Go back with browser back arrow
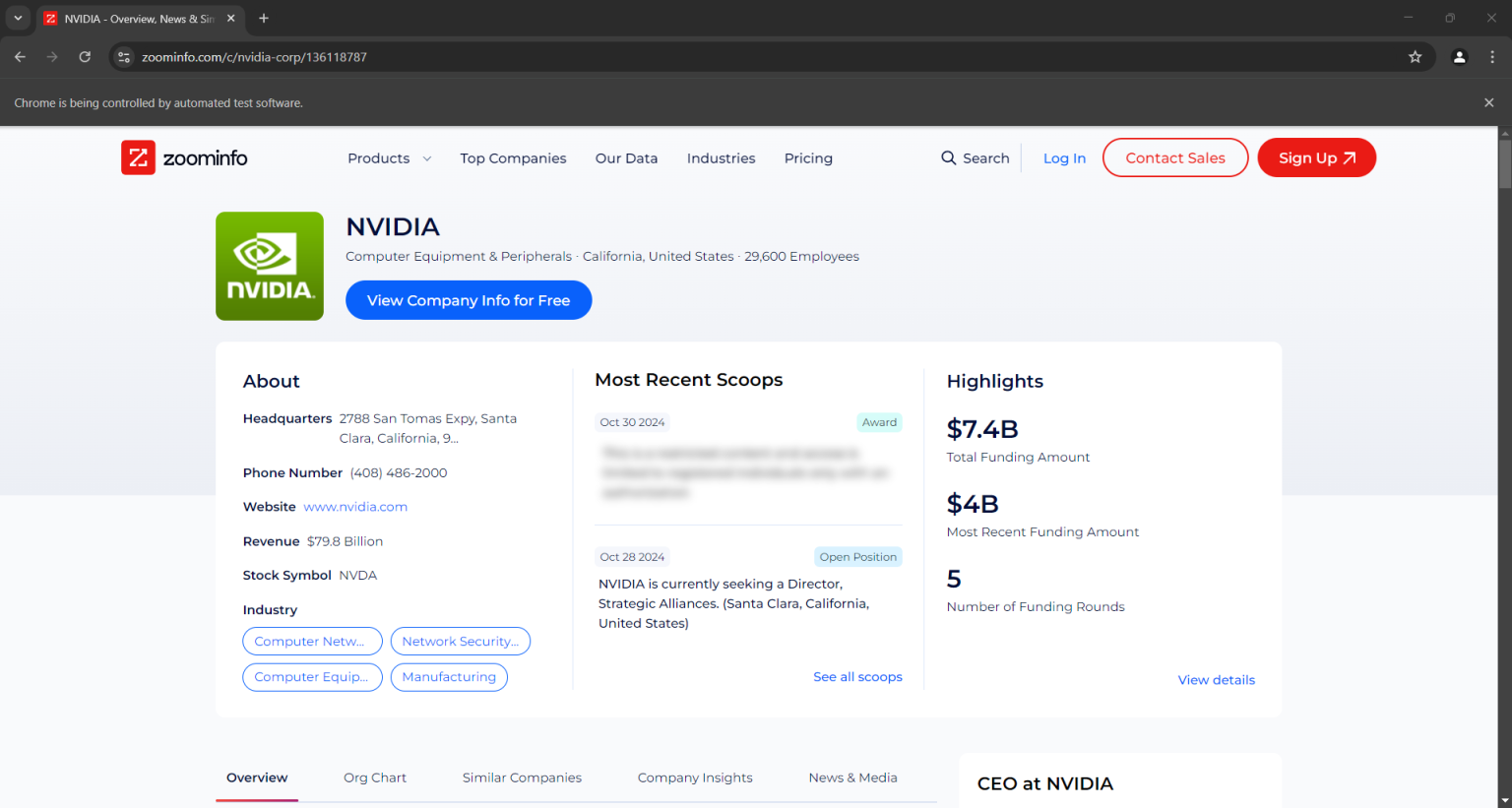1512x808 pixels. (20, 57)
